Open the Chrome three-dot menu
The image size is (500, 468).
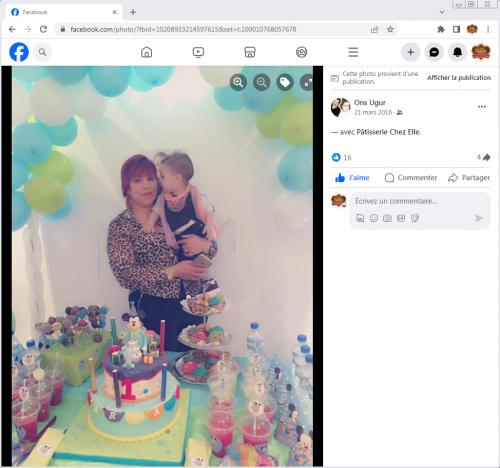pyautogui.click(x=488, y=29)
